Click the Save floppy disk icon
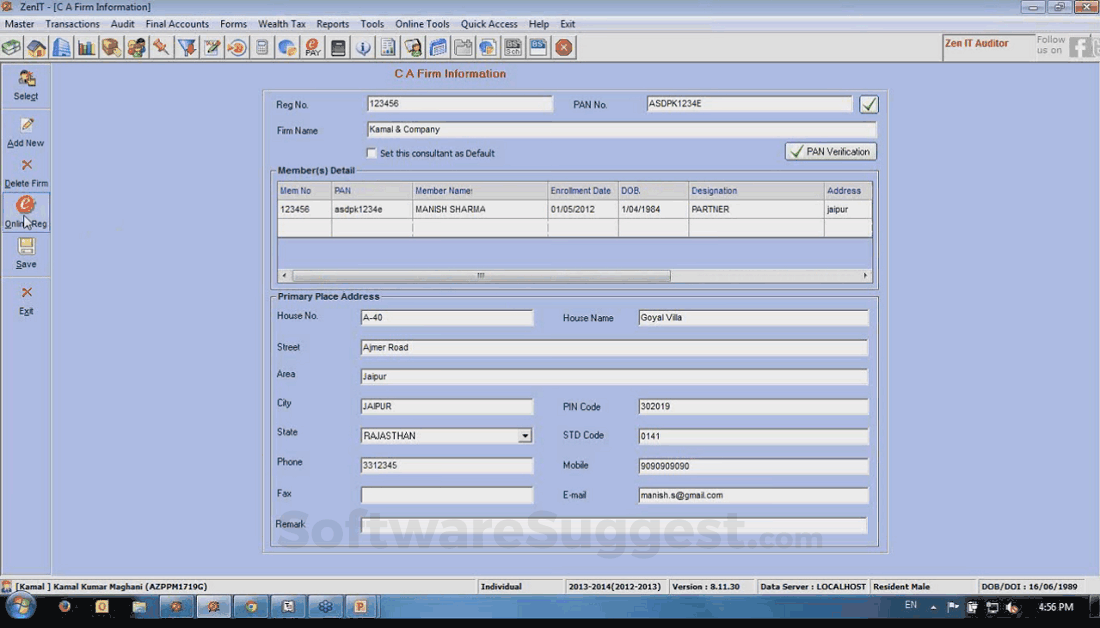This screenshot has width=1100, height=628. pyautogui.click(x=26, y=247)
